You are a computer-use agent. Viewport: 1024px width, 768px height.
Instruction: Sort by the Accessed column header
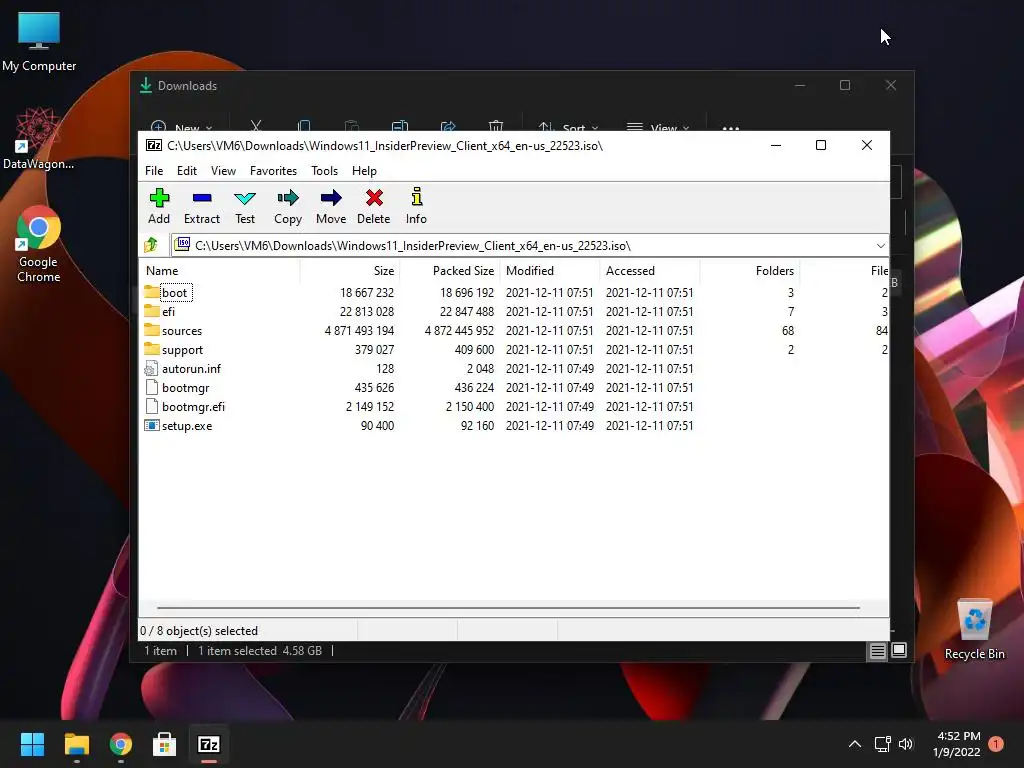pyautogui.click(x=650, y=270)
